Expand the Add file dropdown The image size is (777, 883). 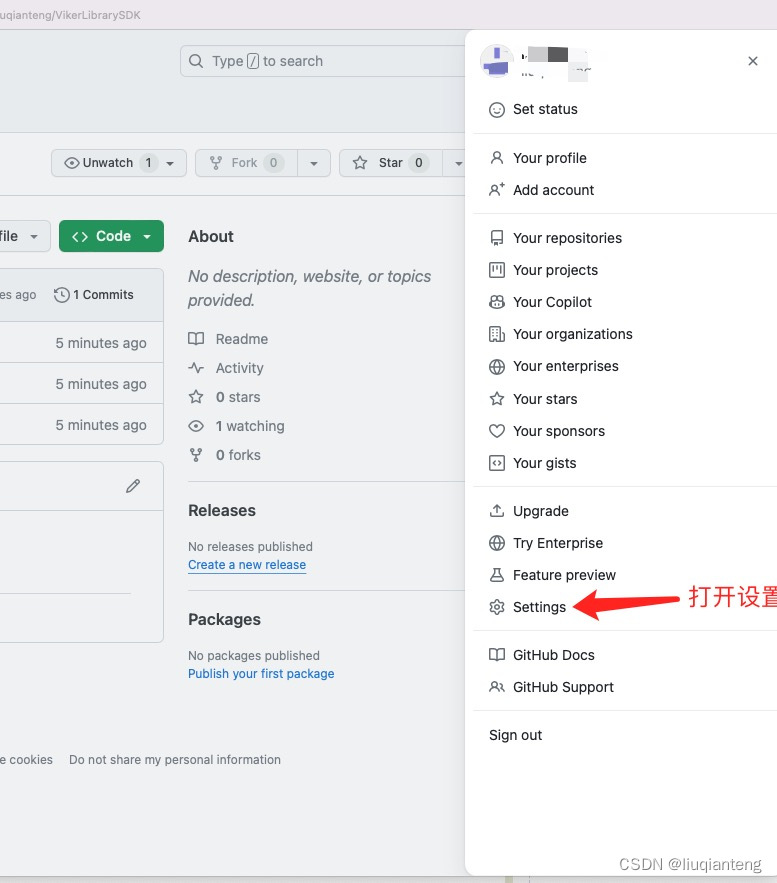point(23,236)
